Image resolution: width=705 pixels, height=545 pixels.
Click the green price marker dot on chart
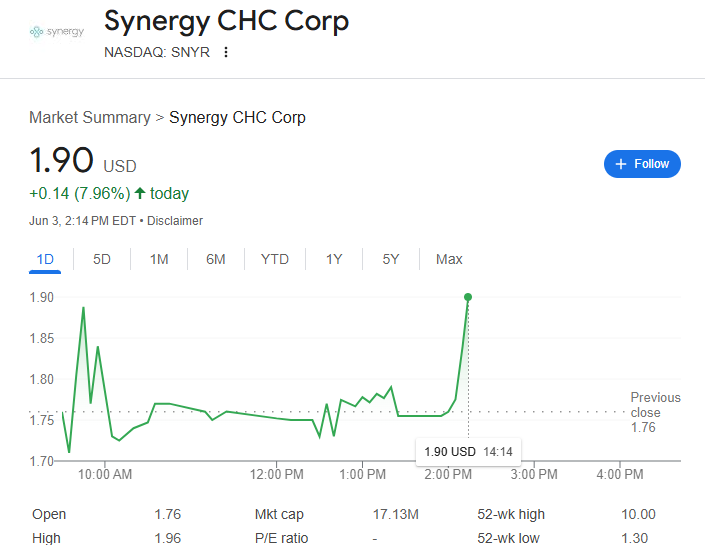pyautogui.click(x=468, y=297)
